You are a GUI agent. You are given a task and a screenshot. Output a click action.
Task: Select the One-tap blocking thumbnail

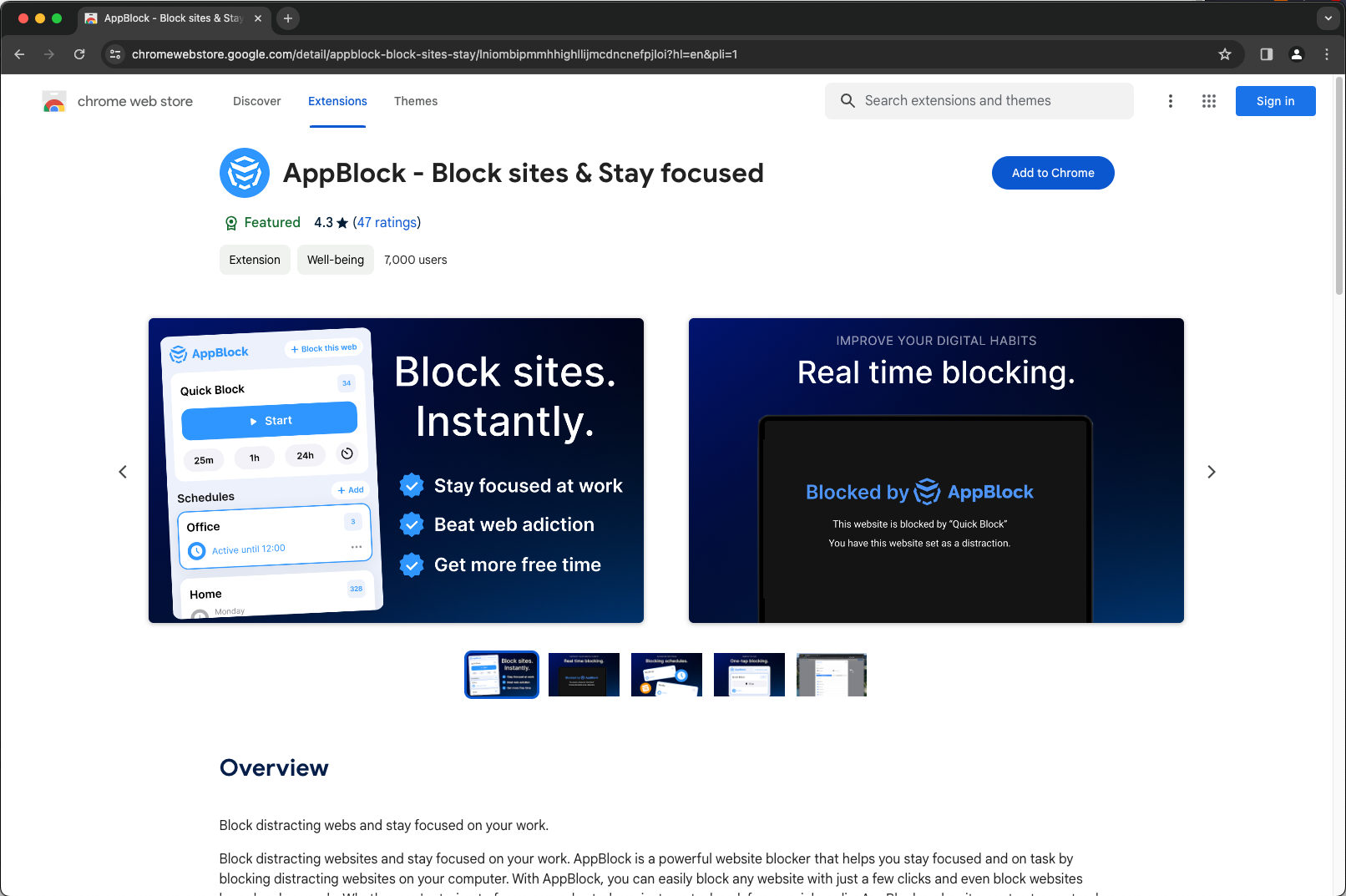tap(749, 674)
